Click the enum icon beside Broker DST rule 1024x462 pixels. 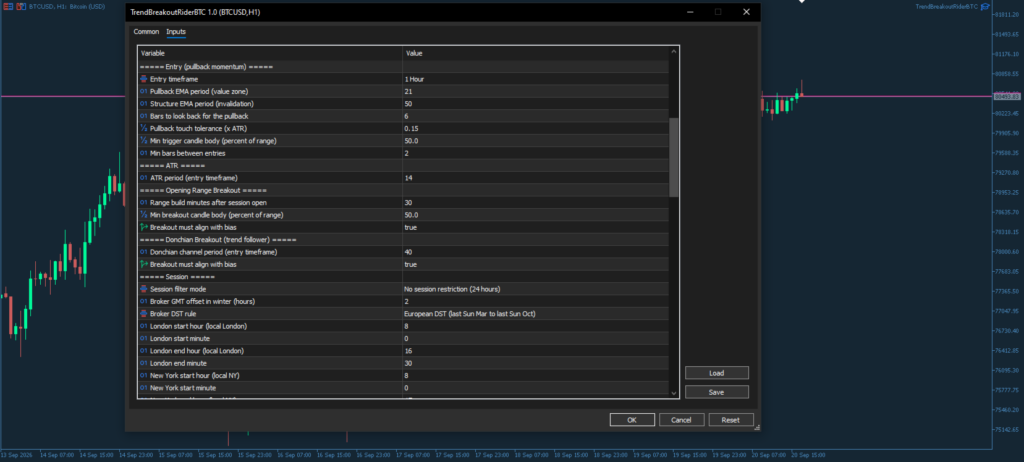(144, 314)
